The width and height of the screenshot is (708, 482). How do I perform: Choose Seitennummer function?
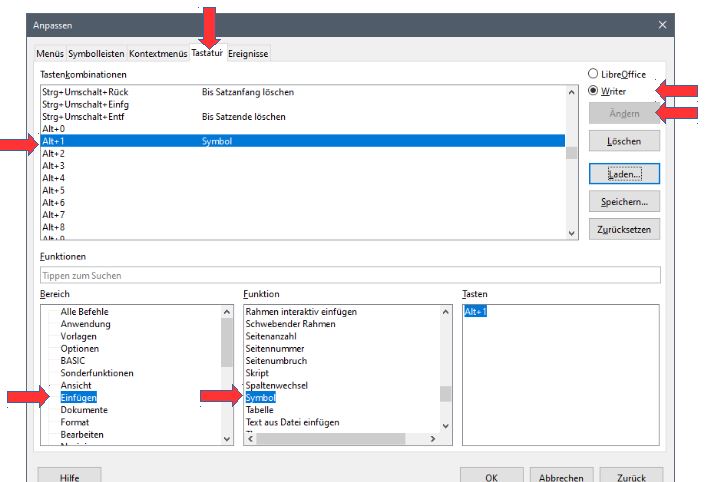275,349
